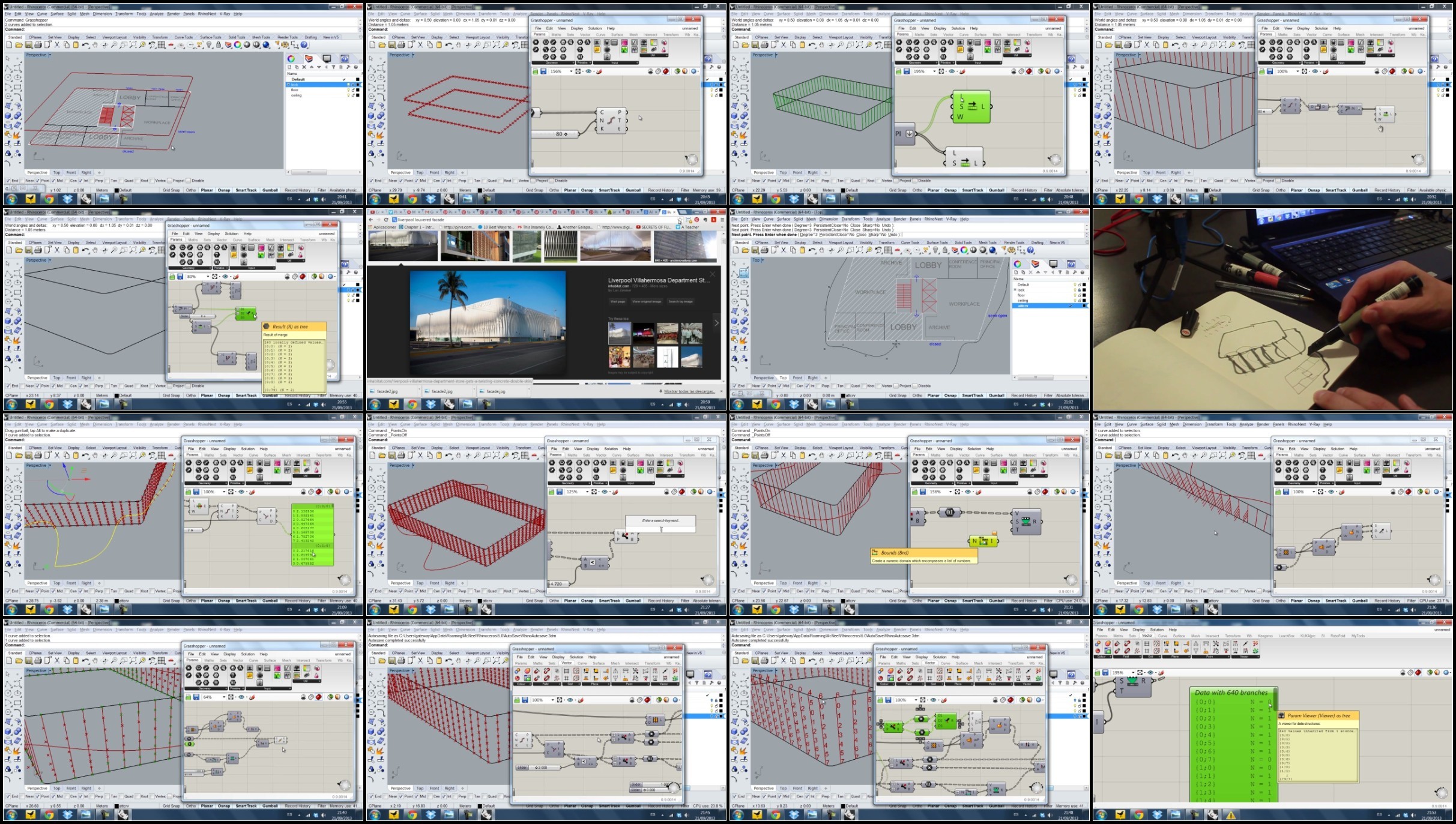Image resolution: width=1456 pixels, height=824 pixels.
Task: Click the 80 number slider on Grasshopper canvas
Action: pos(559,134)
